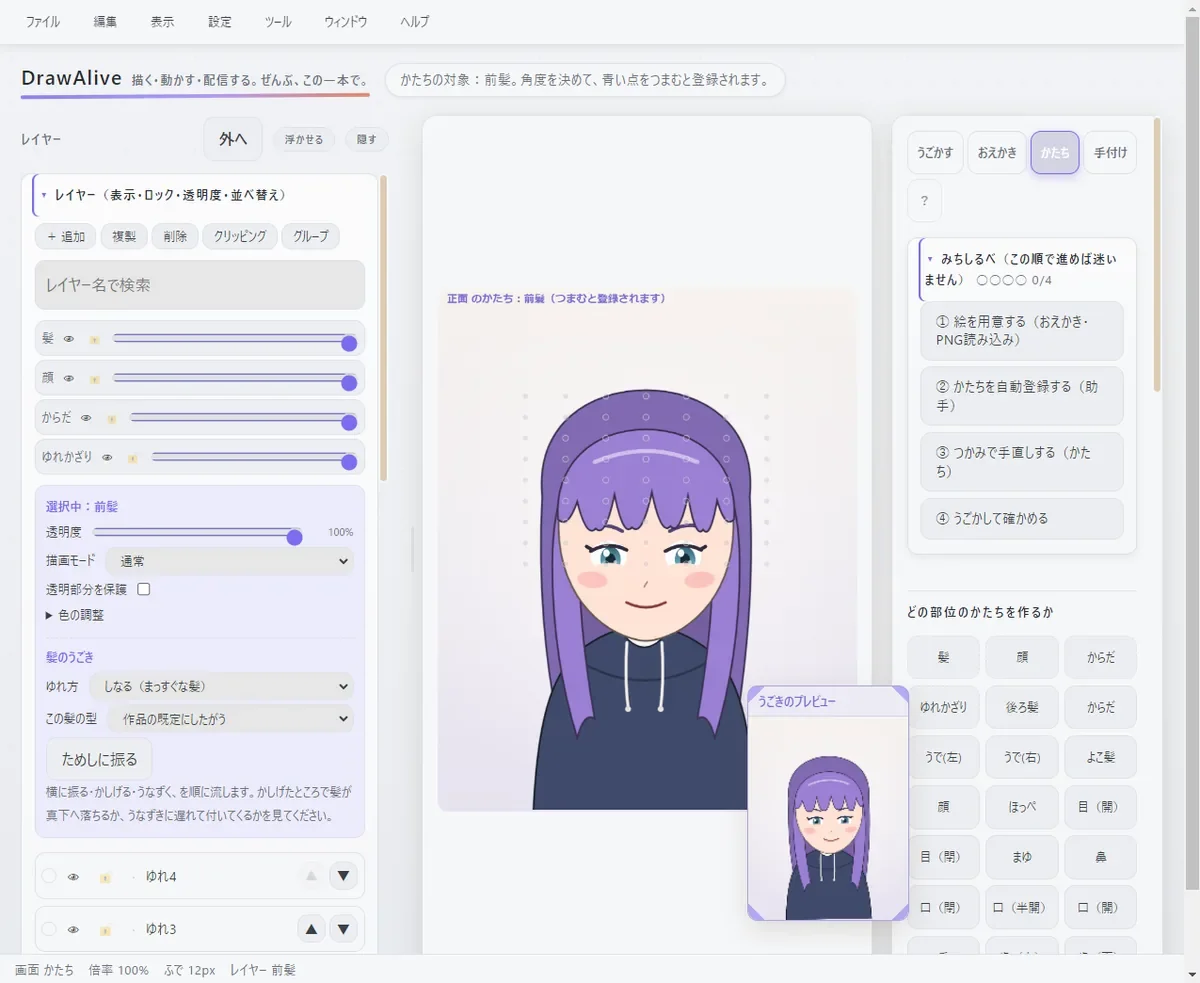Screen dimensions: 1200x983
Task: Choose the まゆ part button
Action: point(1022,857)
